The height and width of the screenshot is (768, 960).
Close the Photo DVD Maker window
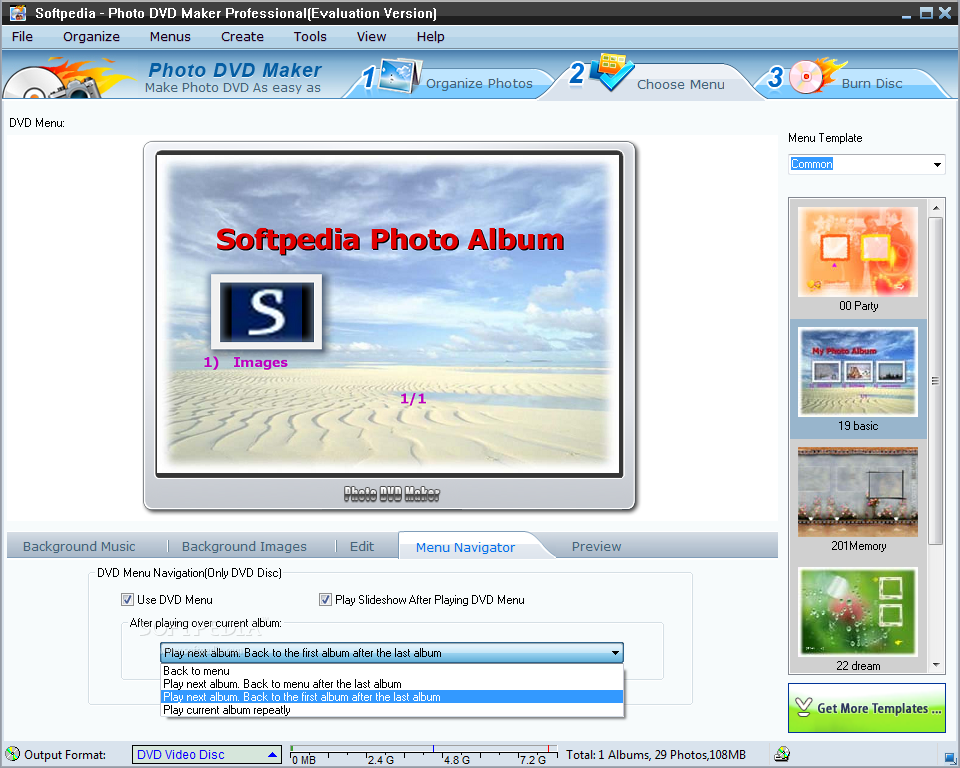pyautogui.click(x=945, y=13)
